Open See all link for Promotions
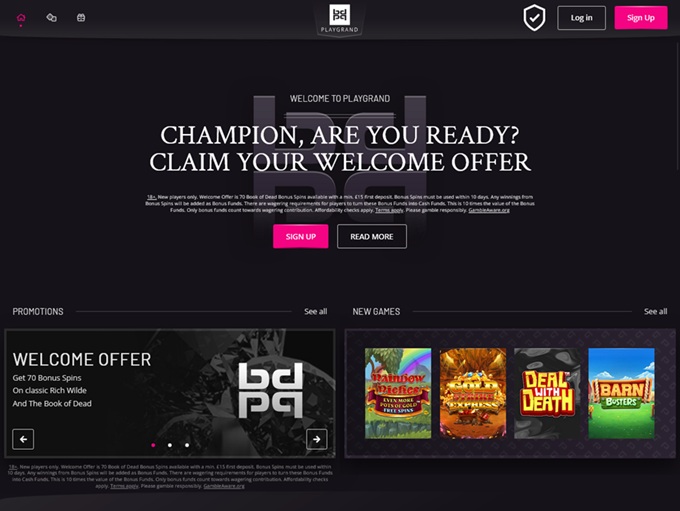Image resolution: width=680 pixels, height=511 pixels. 315,311
